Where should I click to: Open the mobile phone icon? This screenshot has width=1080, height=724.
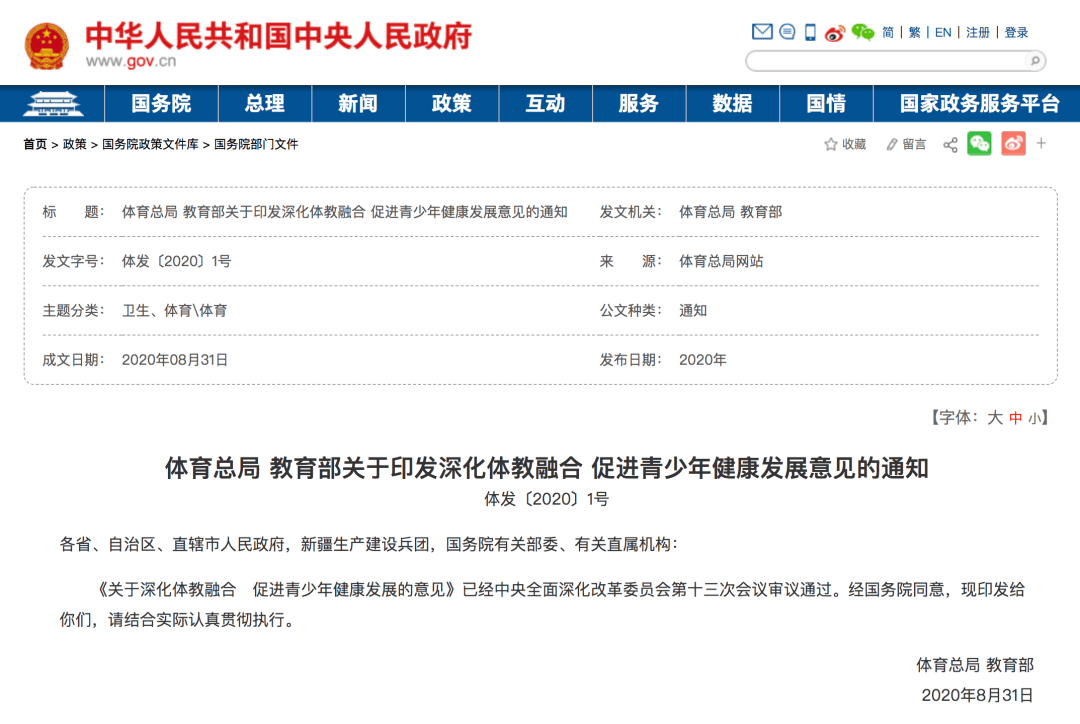click(x=811, y=32)
